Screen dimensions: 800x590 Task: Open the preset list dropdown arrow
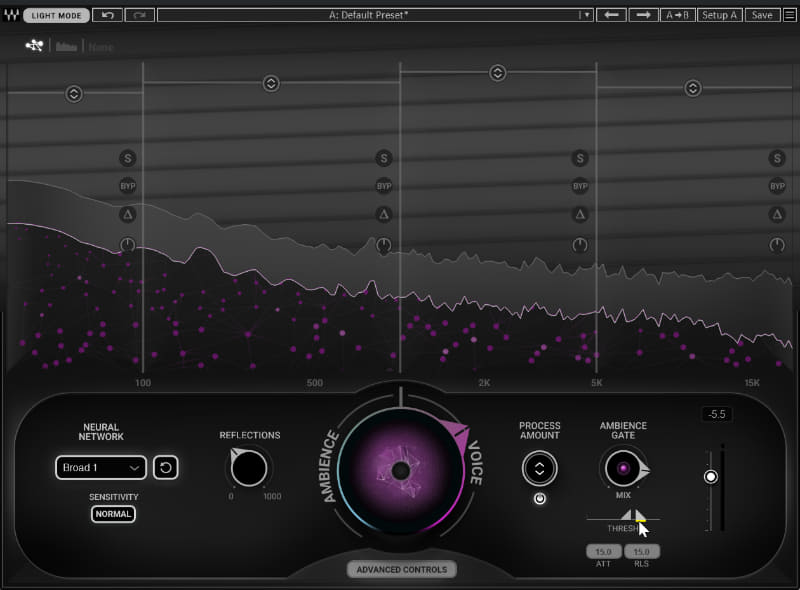point(587,15)
